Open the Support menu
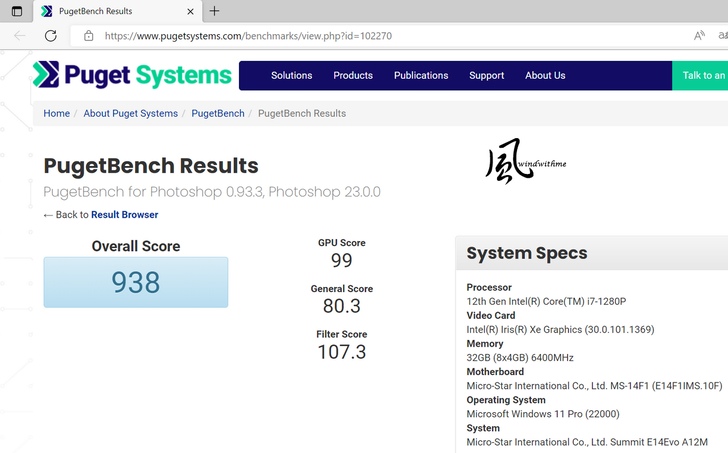The image size is (728, 453). pos(486,75)
